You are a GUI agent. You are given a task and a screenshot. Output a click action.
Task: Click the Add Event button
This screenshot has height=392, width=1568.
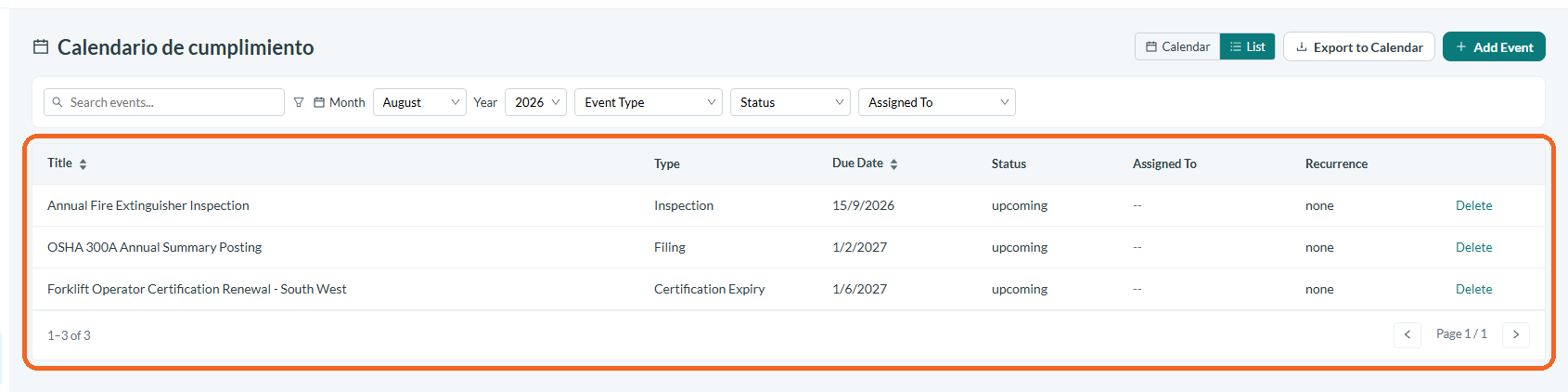(x=1494, y=46)
